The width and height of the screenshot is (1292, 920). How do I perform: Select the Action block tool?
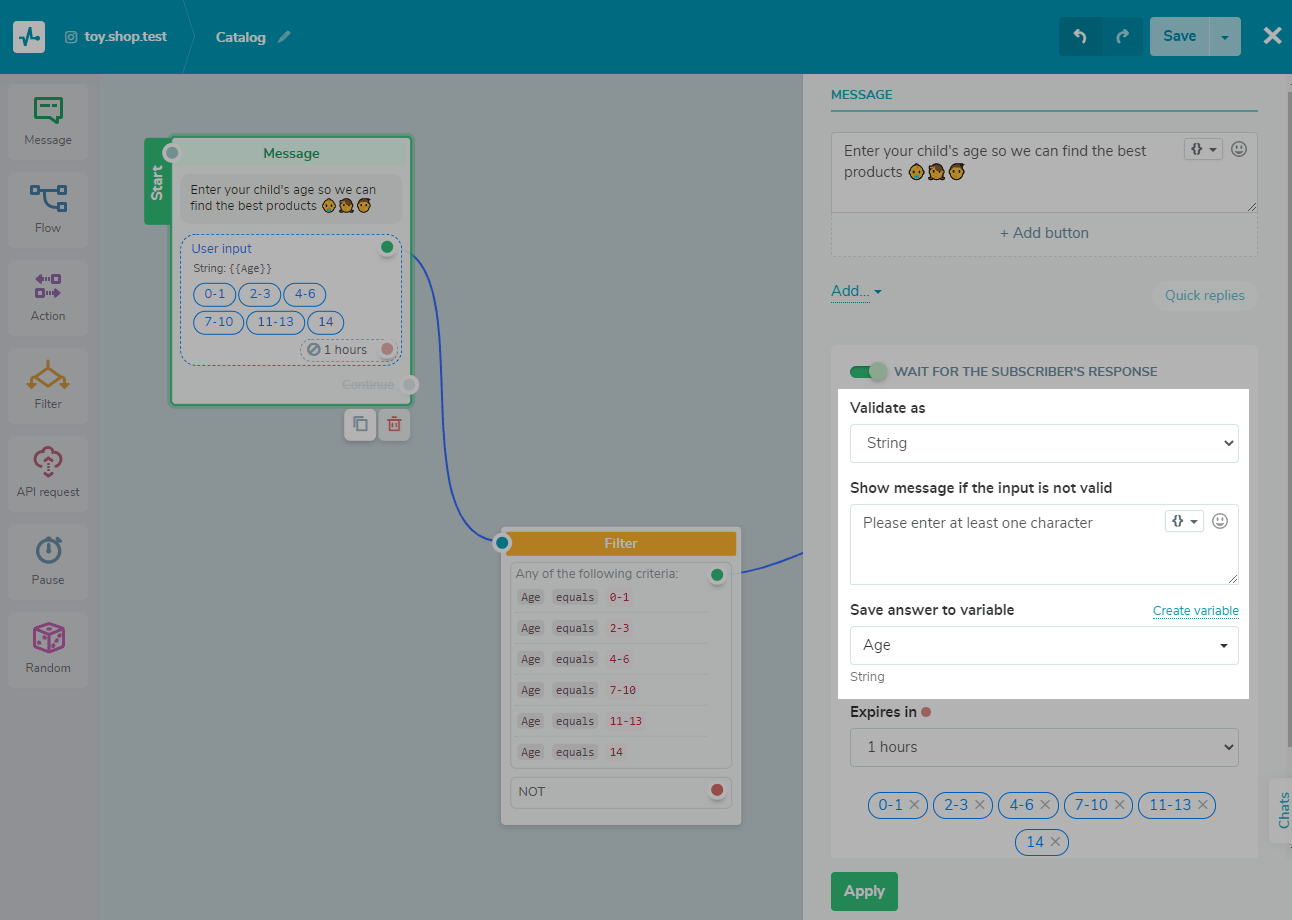pos(47,296)
